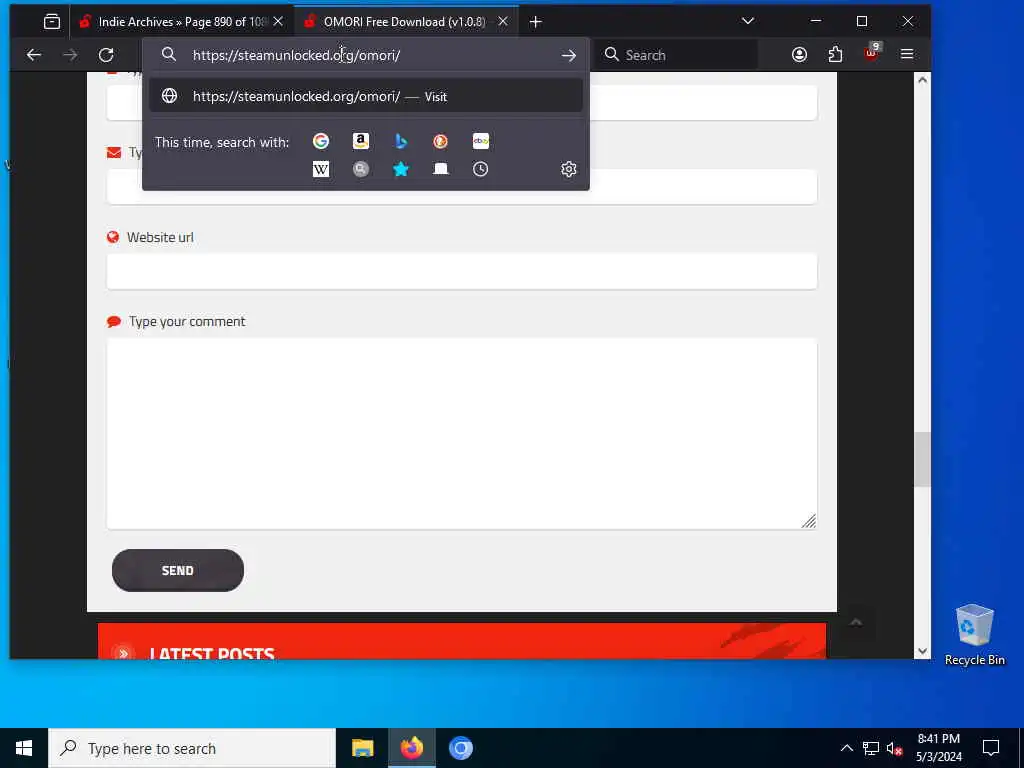This screenshot has height=768, width=1024.
Task: Open the extensions puzzle icon
Action: (x=835, y=55)
